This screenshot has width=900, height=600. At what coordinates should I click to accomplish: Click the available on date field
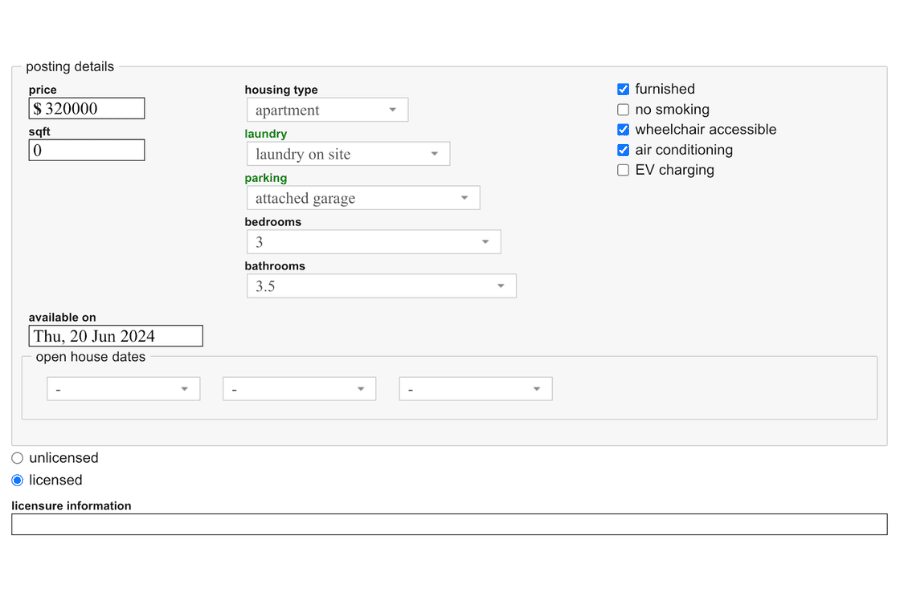[x=115, y=336]
